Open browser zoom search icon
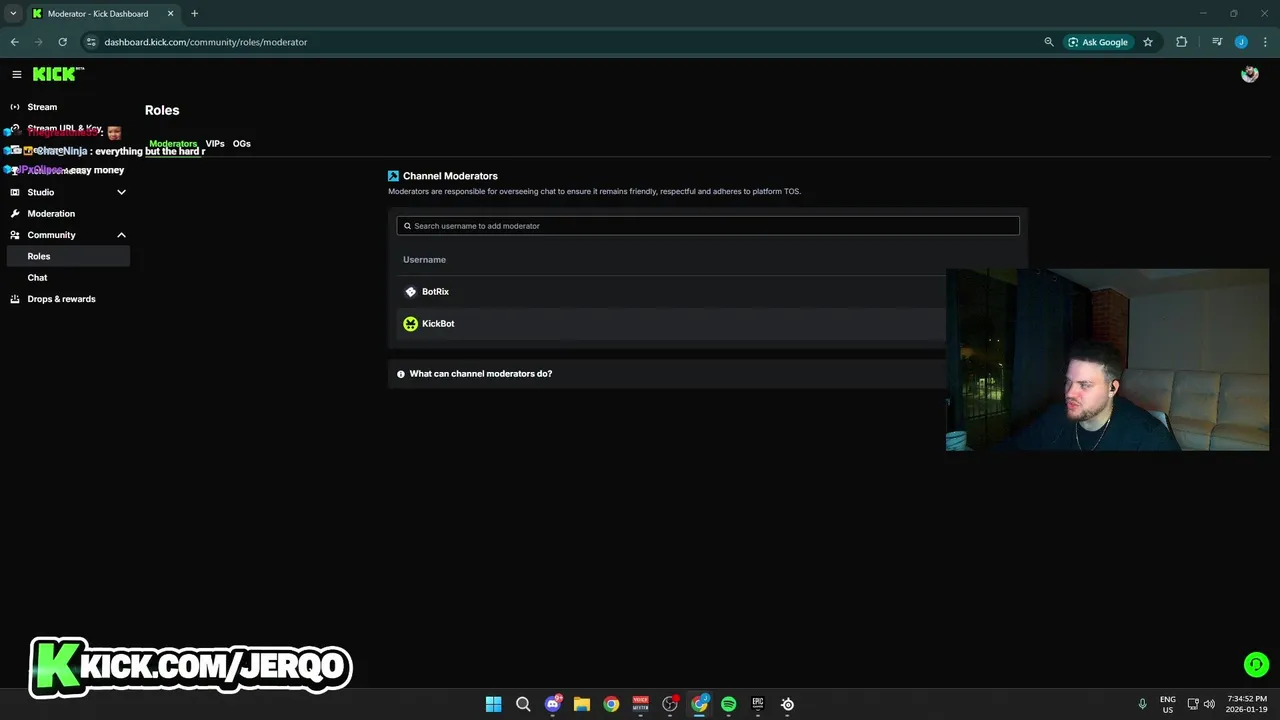The image size is (1280, 720). (x=1049, y=42)
